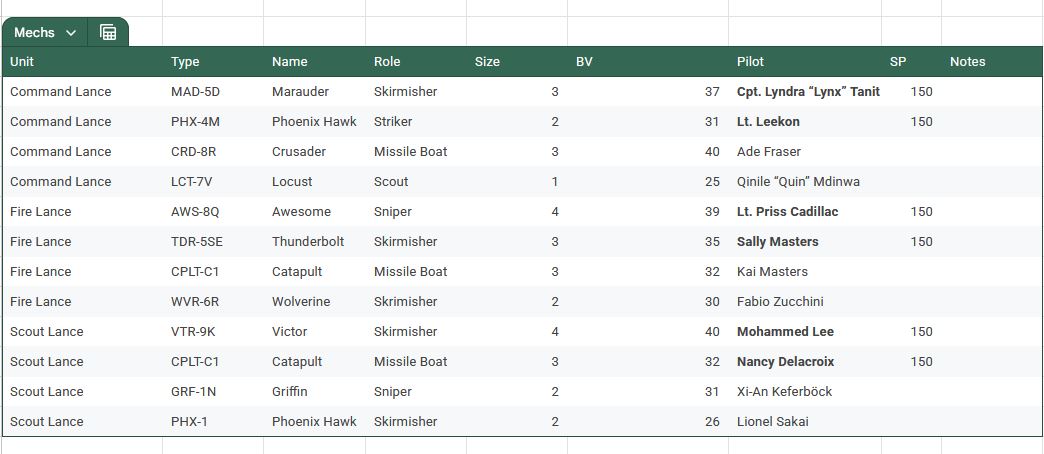Select the Size column header
1044x454 pixels.
(x=487, y=62)
